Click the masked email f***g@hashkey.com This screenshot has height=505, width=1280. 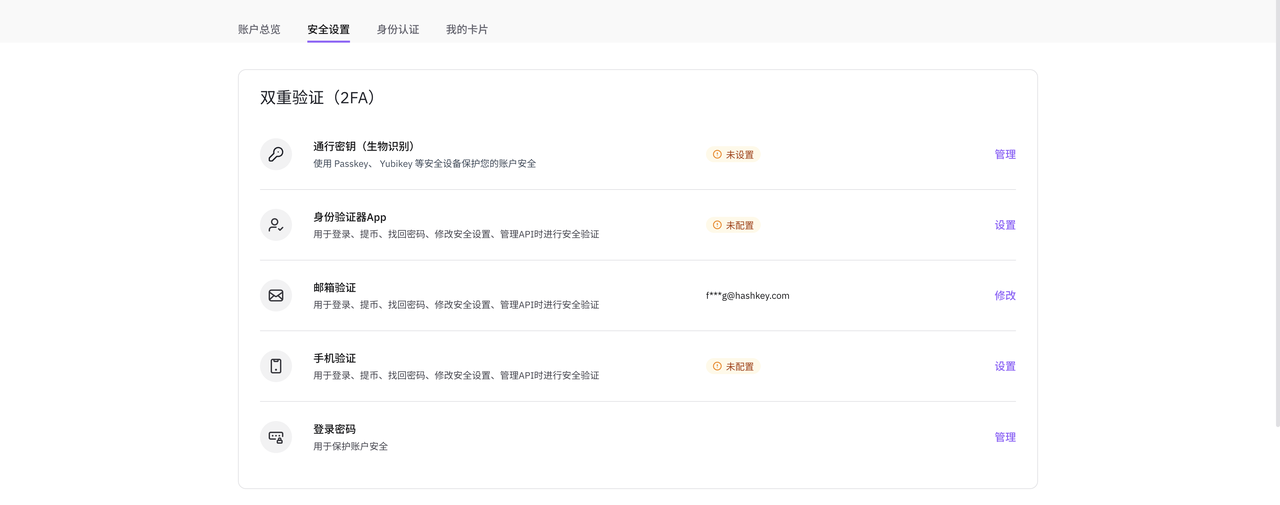pos(747,296)
